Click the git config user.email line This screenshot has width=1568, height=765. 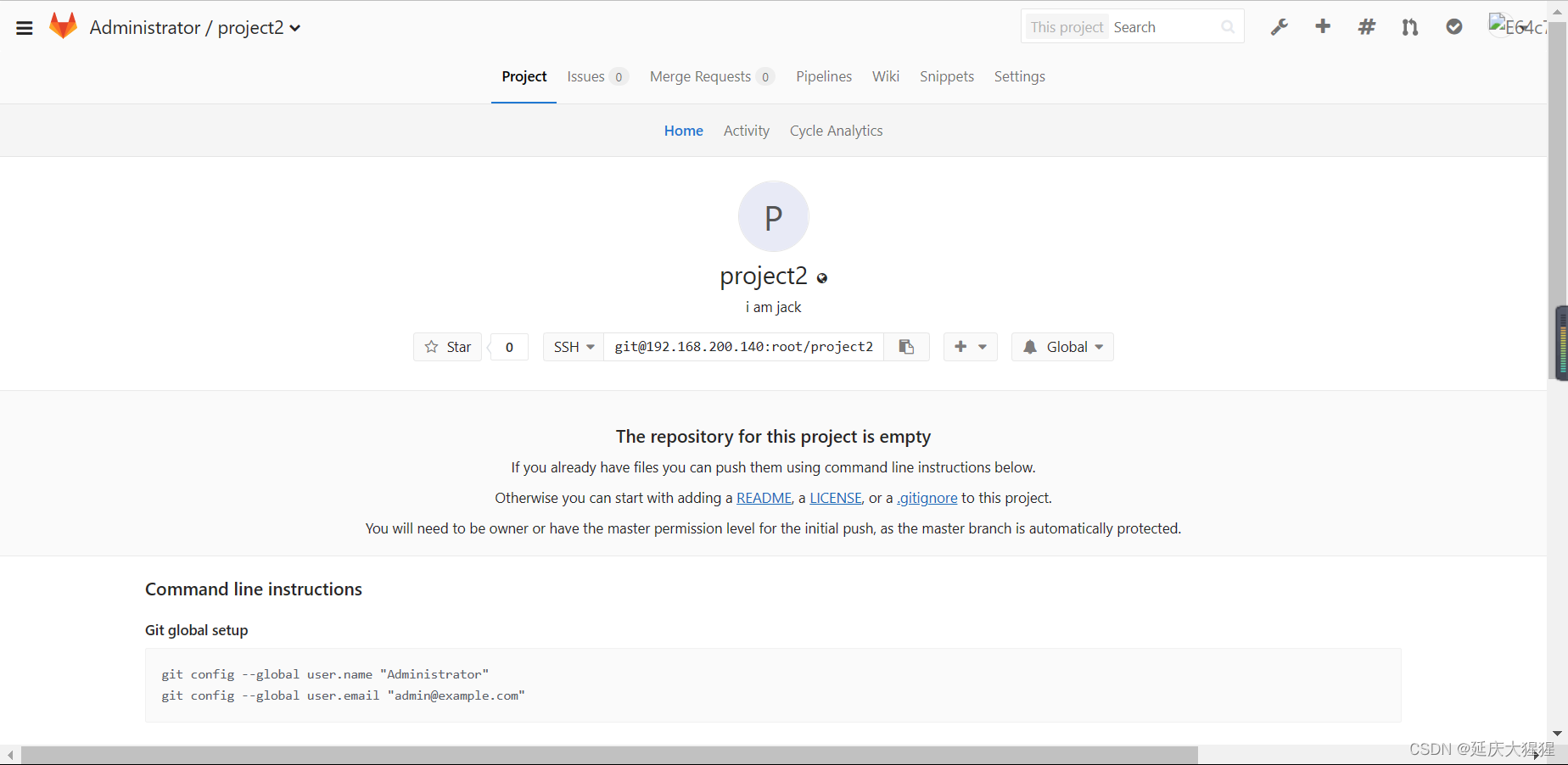pos(343,695)
